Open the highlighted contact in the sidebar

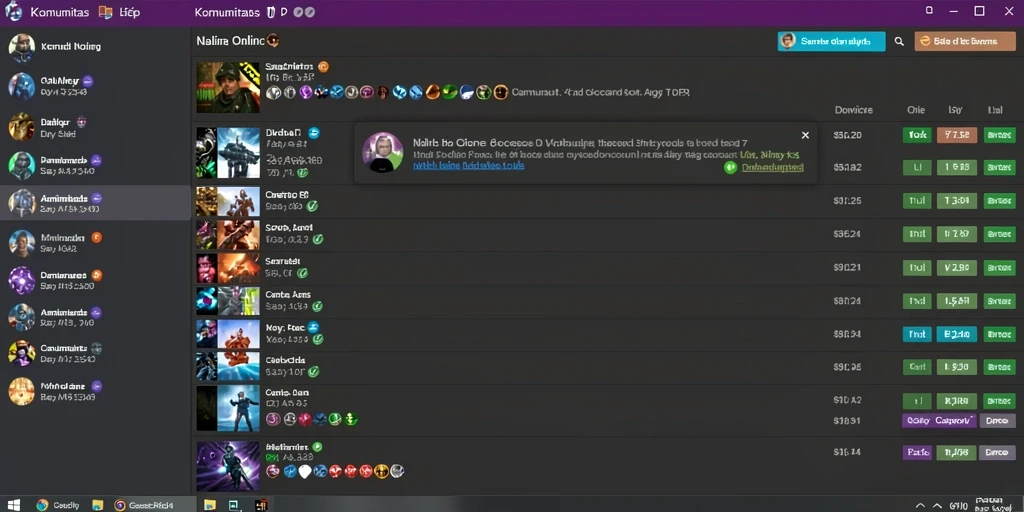[95, 202]
